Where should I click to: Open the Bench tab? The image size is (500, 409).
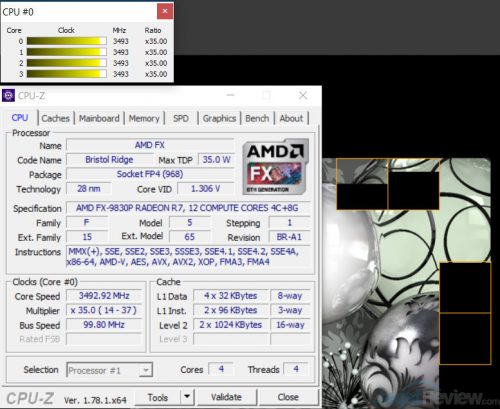(x=257, y=118)
